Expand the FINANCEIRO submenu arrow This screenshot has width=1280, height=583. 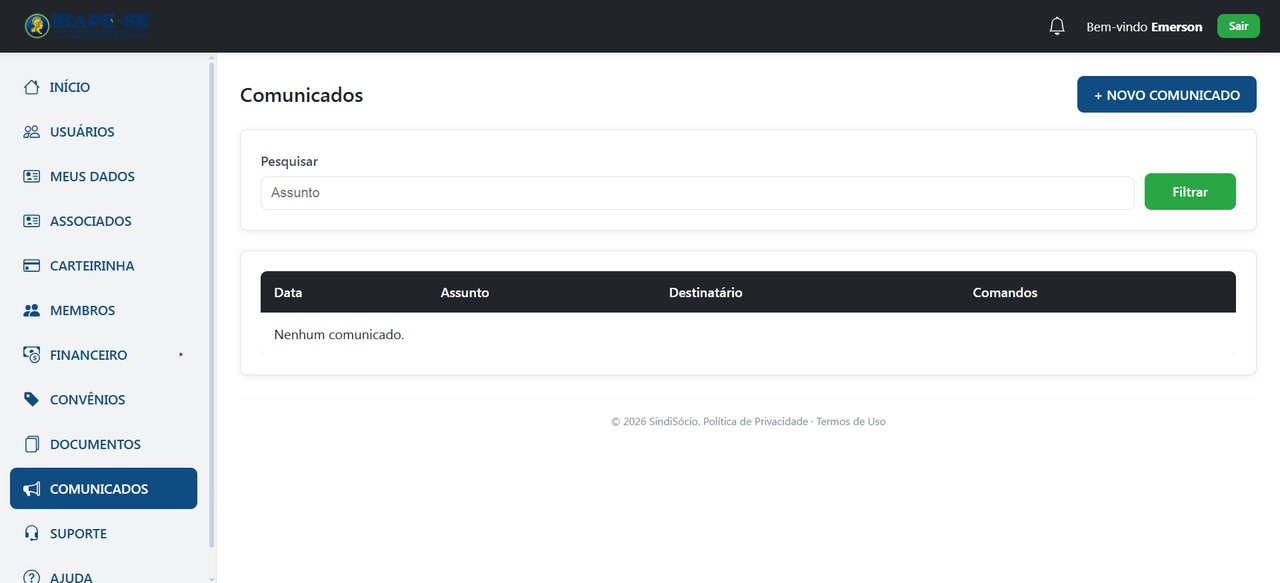click(x=181, y=355)
